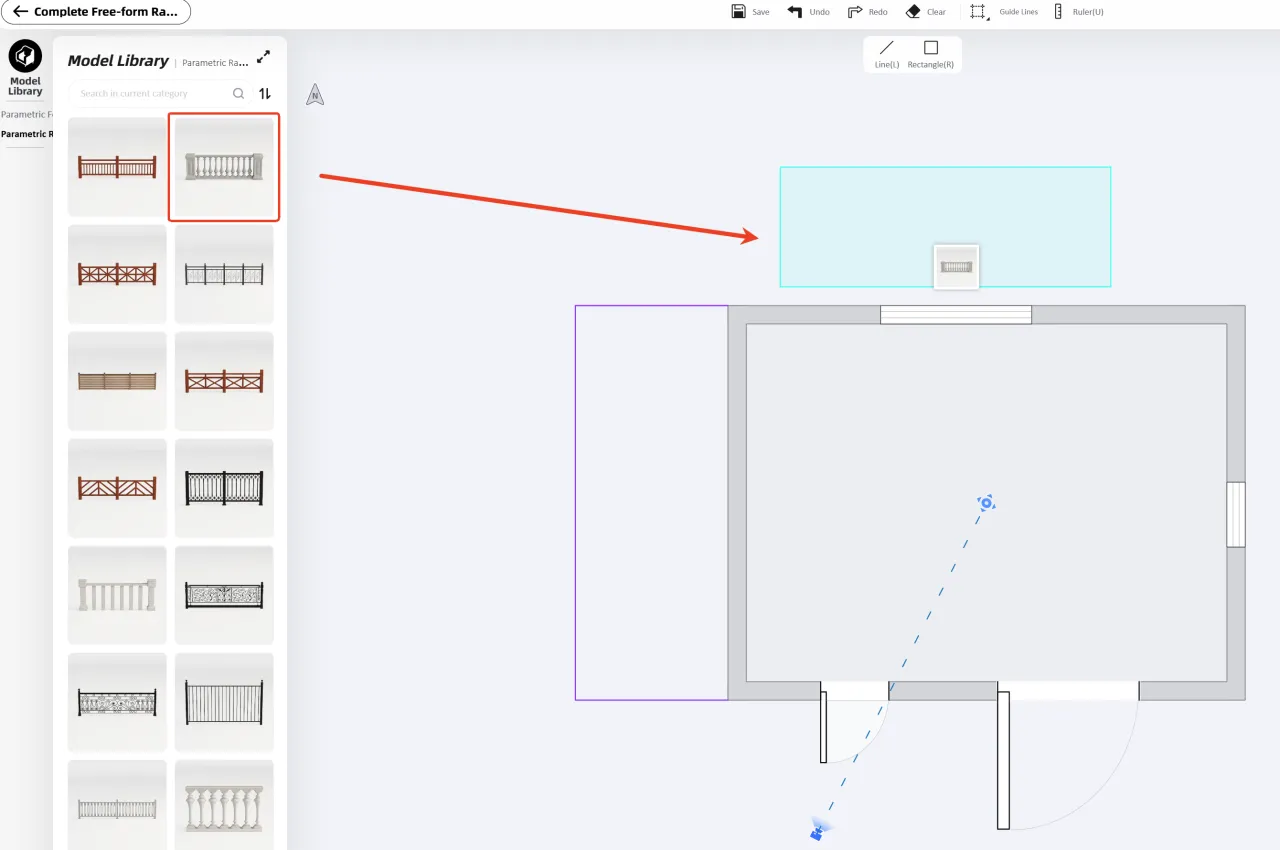Focus the Search in current category field
1280x850 pixels.
coord(150,93)
